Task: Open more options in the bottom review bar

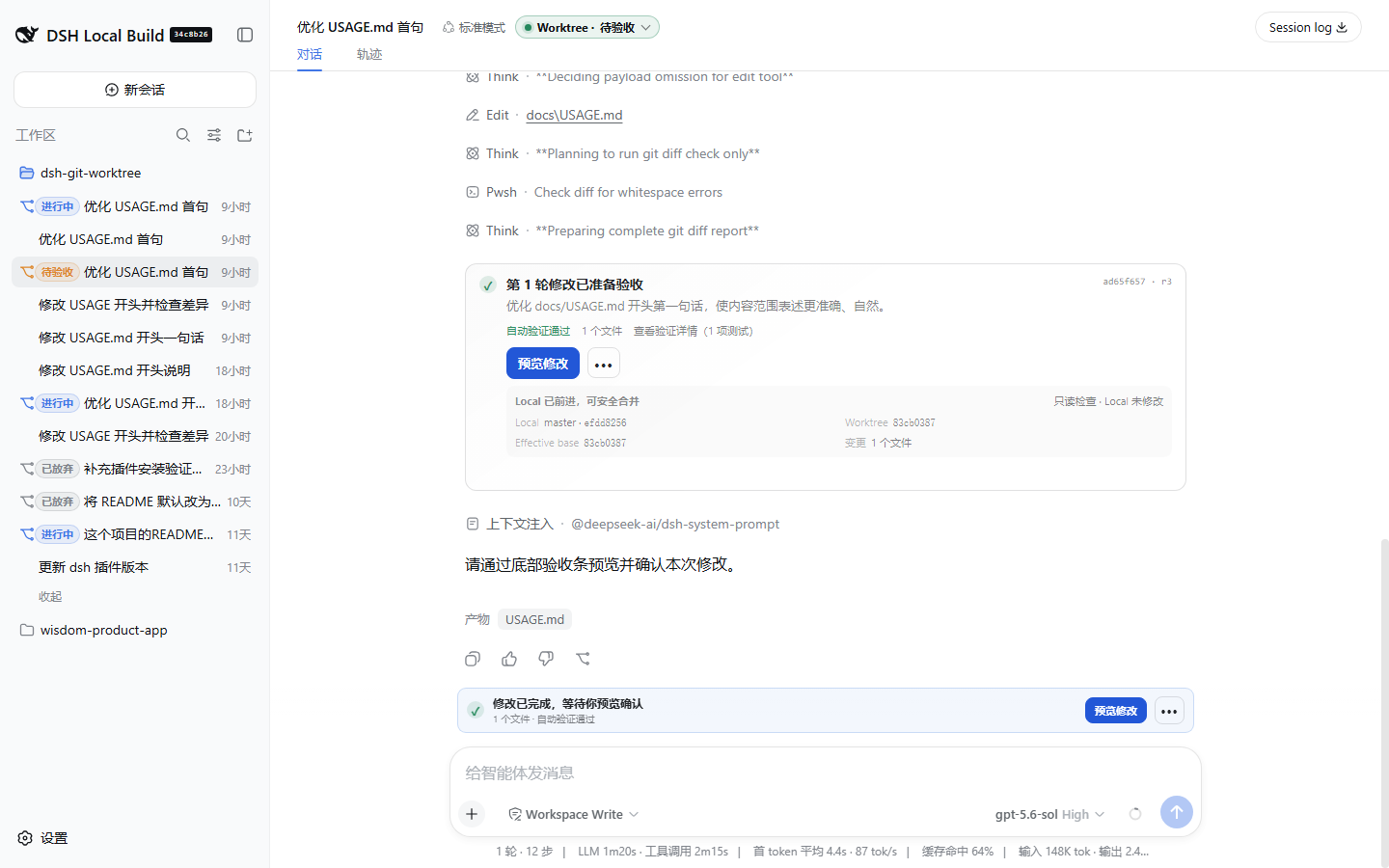Action: click(1169, 711)
